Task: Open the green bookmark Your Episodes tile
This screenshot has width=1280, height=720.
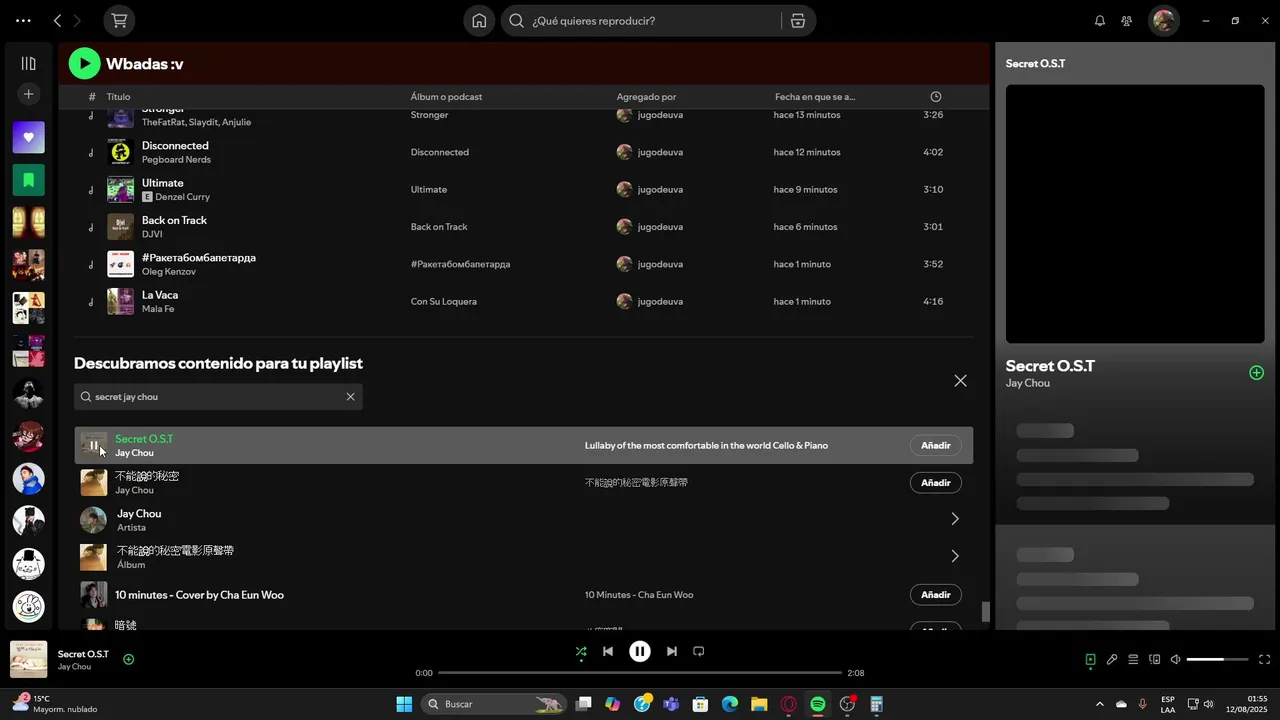Action: pos(28,180)
